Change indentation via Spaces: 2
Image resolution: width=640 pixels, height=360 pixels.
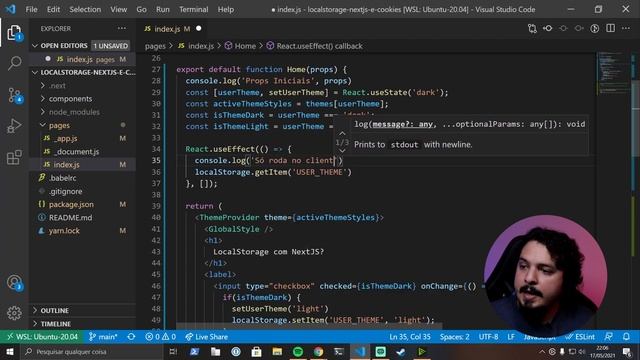(x=454, y=337)
